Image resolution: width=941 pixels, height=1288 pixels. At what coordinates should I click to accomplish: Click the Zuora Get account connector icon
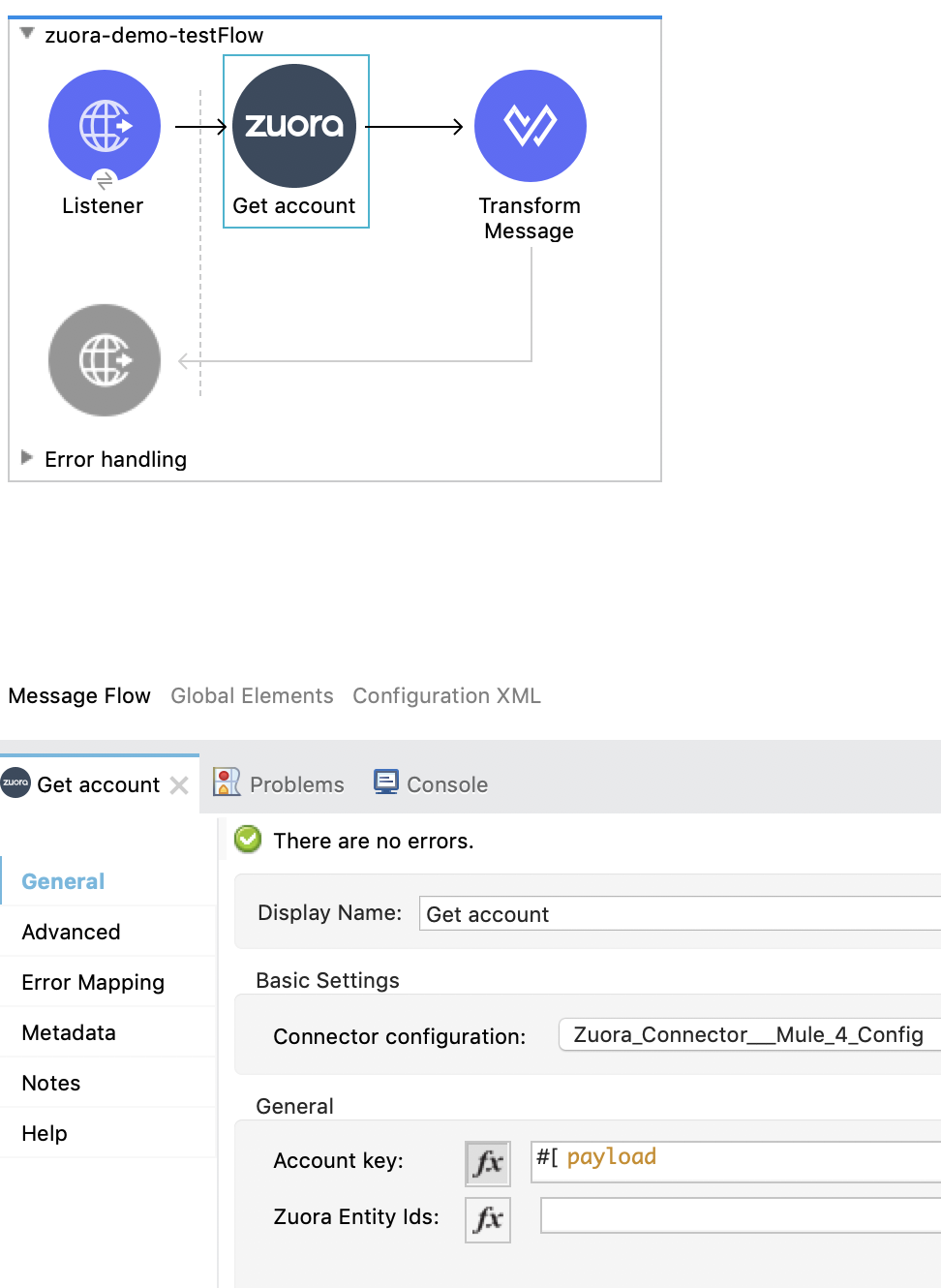295,126
